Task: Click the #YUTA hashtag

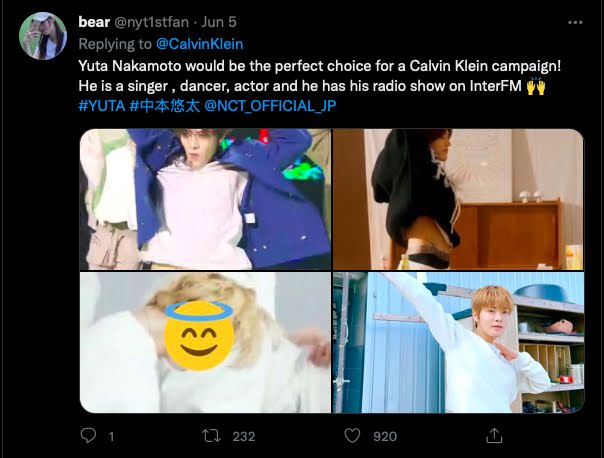Action: 101,105
